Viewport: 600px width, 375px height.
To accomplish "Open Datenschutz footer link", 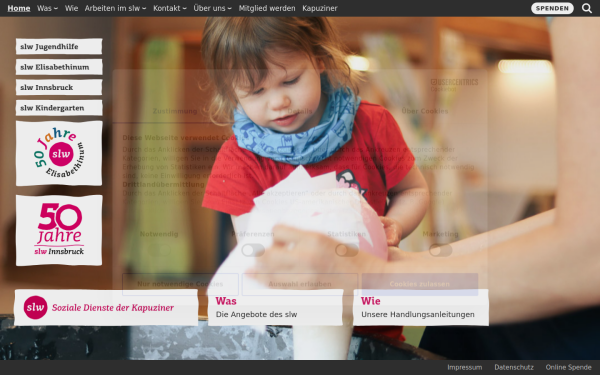I will [x=514, y=367].
